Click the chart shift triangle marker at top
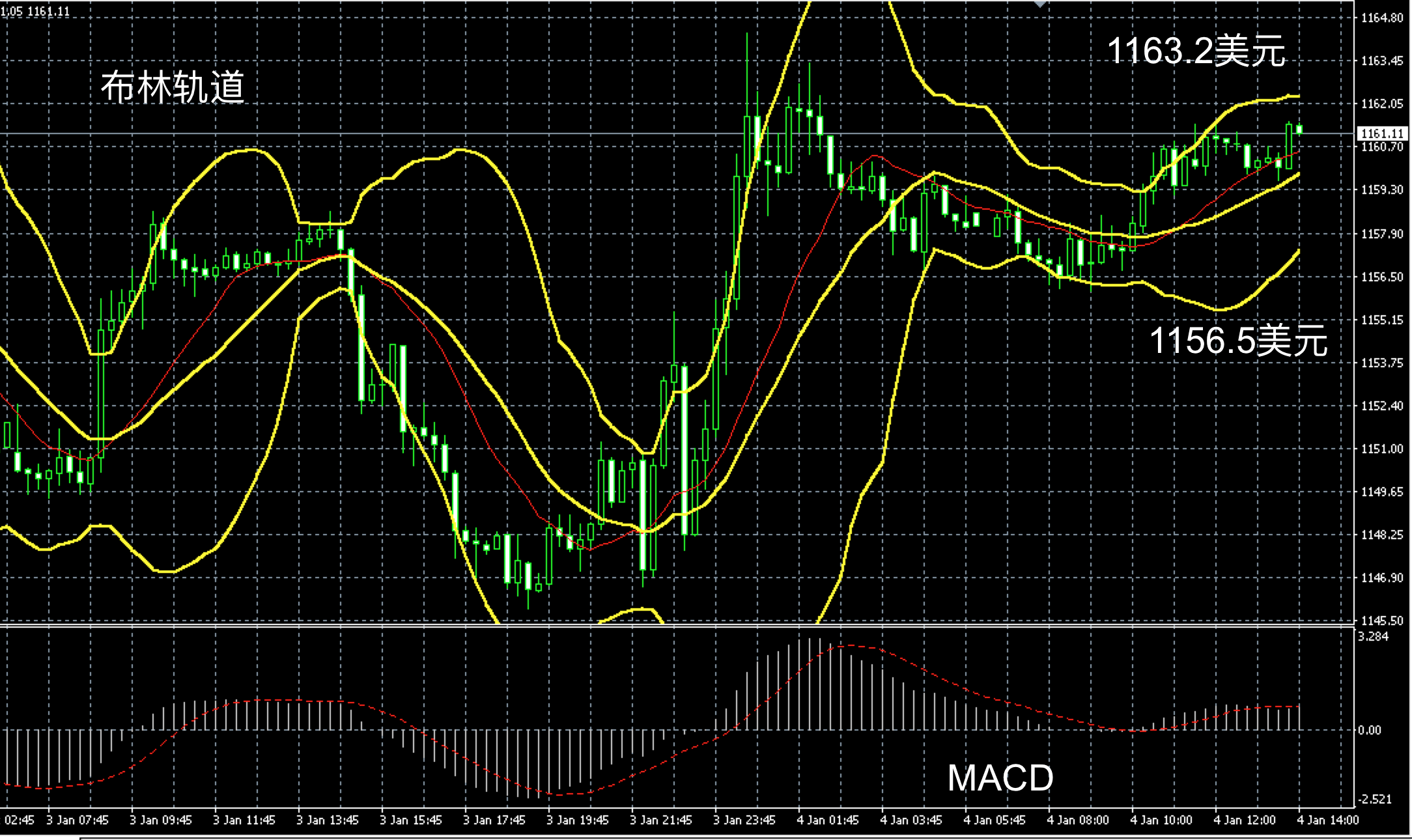This screenshot has height=840, width=1412. pyautogui.click(x=1040, y=4)
